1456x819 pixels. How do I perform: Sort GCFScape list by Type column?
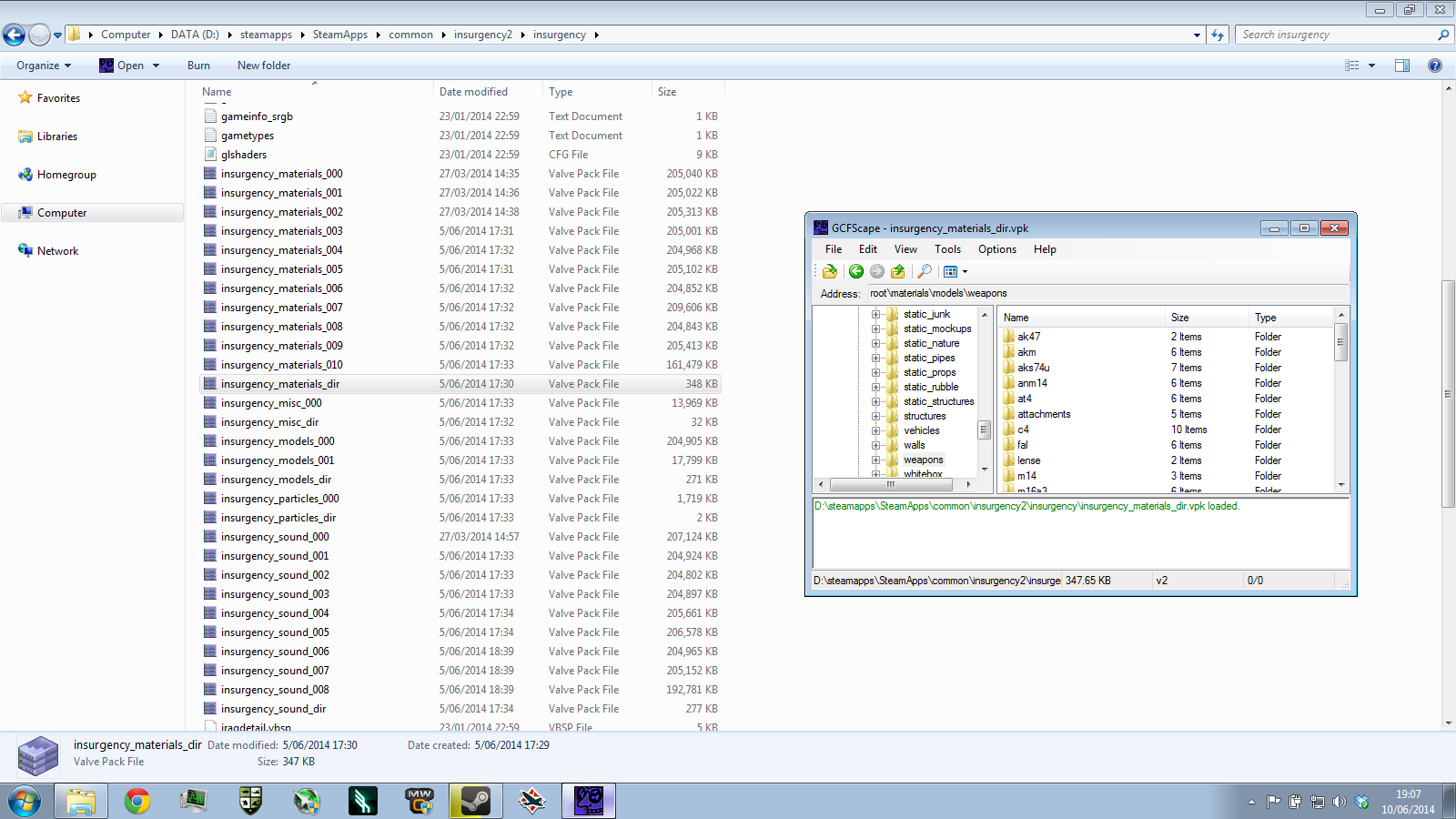pyautogui.click(x=1291, y=318)
